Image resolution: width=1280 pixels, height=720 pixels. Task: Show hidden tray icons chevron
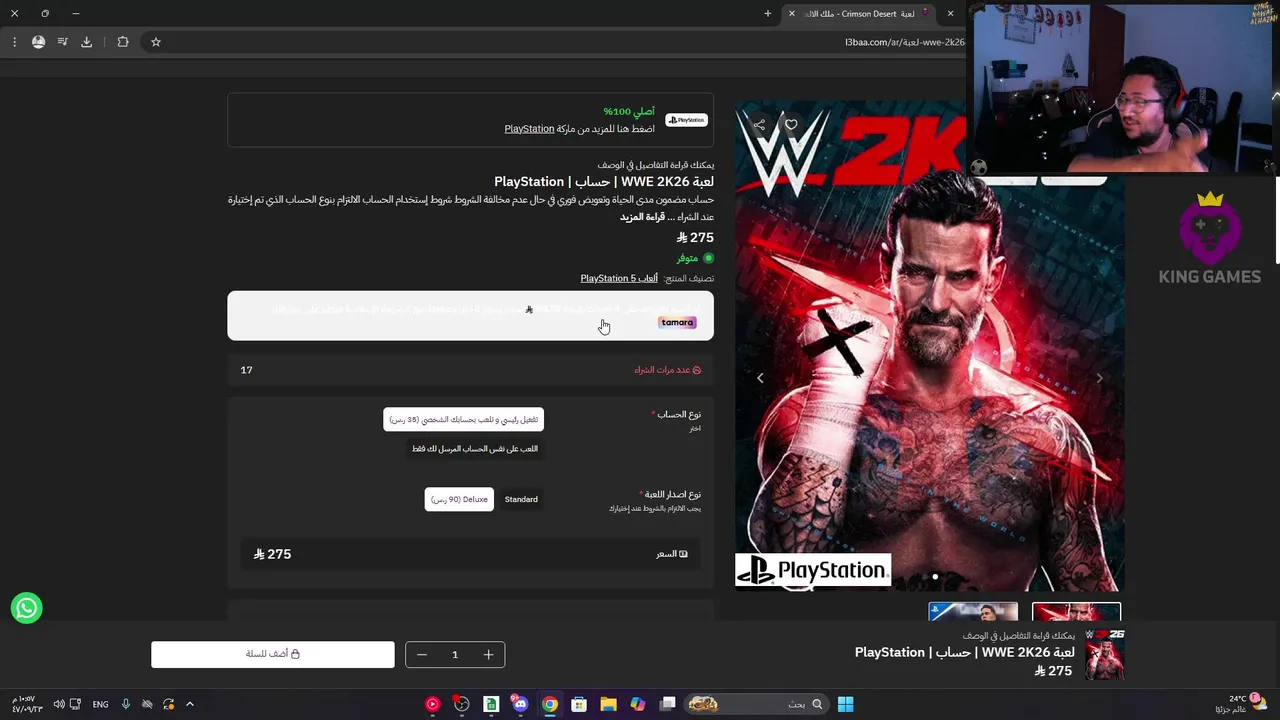pyautogui.click(x=190, y=704)
